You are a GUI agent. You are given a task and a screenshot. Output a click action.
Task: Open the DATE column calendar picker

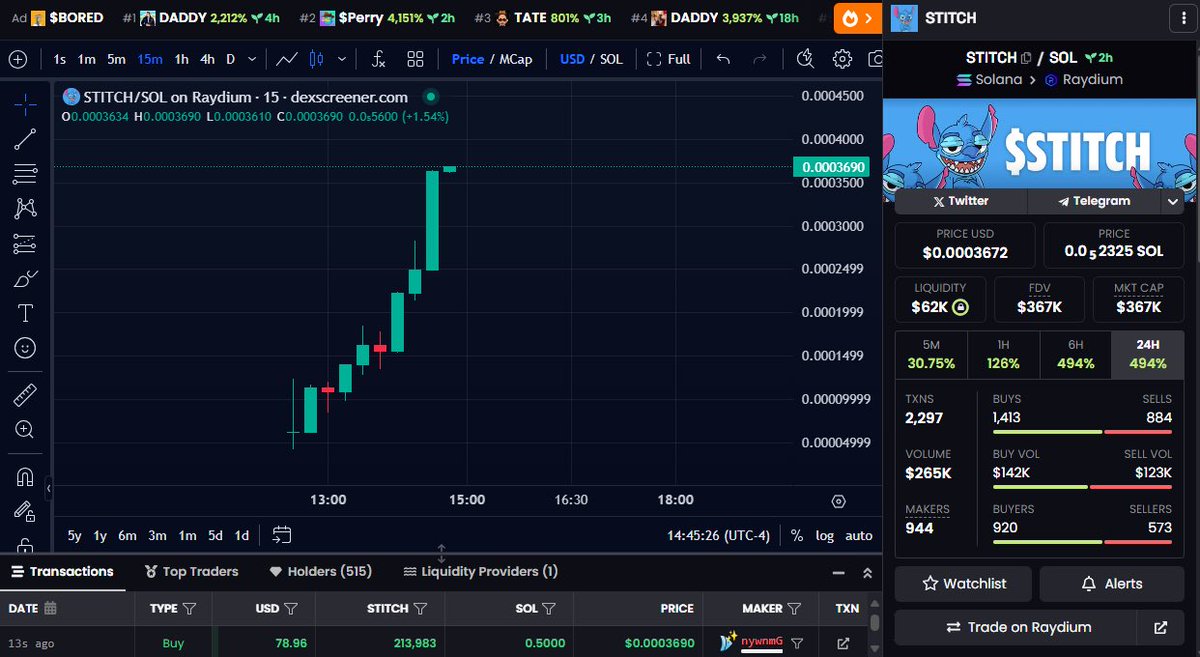51,608
